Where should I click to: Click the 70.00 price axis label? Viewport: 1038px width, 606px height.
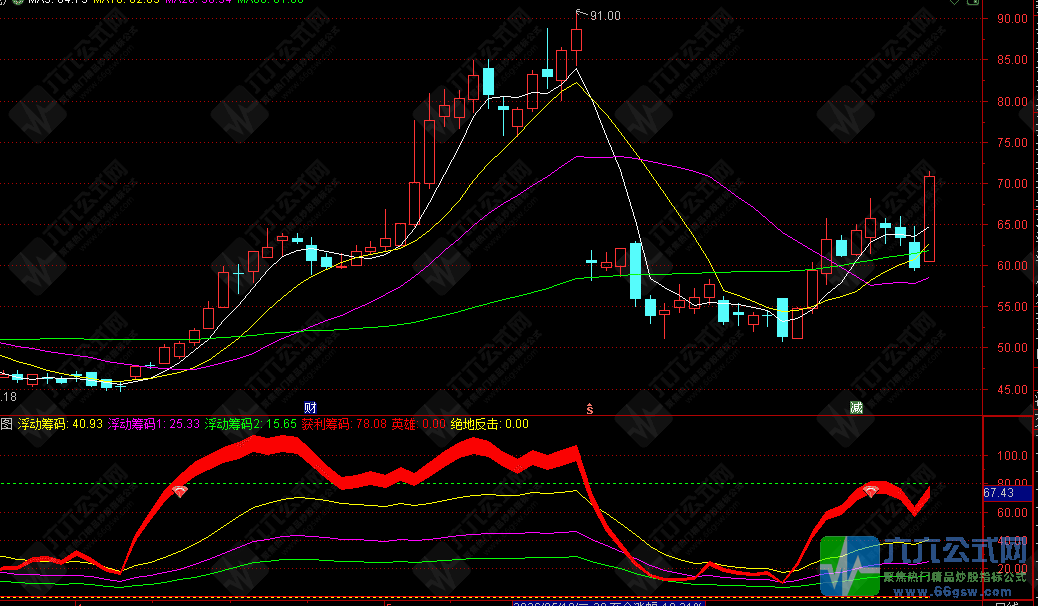(1012, 183)
